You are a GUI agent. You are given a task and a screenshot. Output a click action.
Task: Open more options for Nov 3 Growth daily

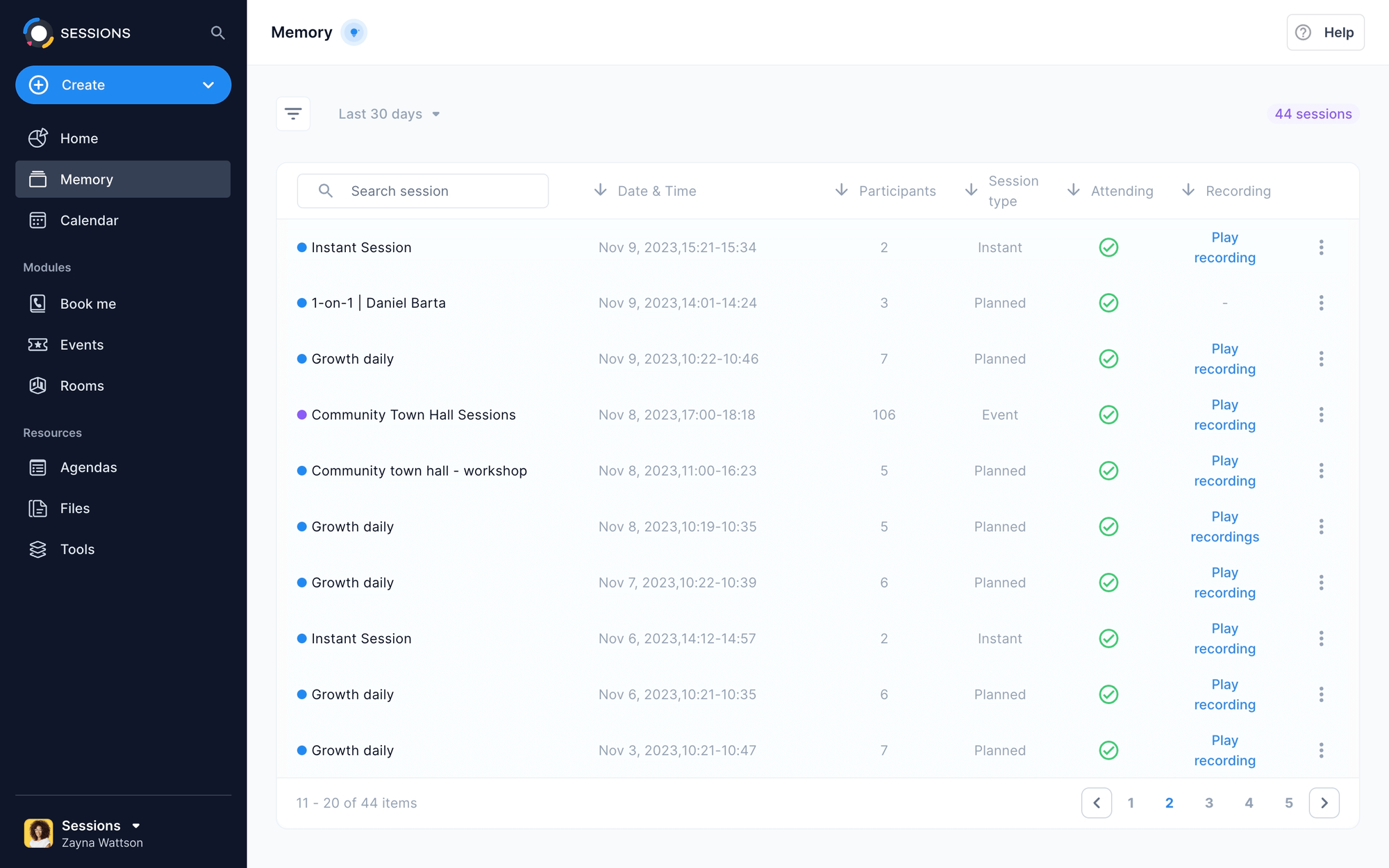[1321, 751]
